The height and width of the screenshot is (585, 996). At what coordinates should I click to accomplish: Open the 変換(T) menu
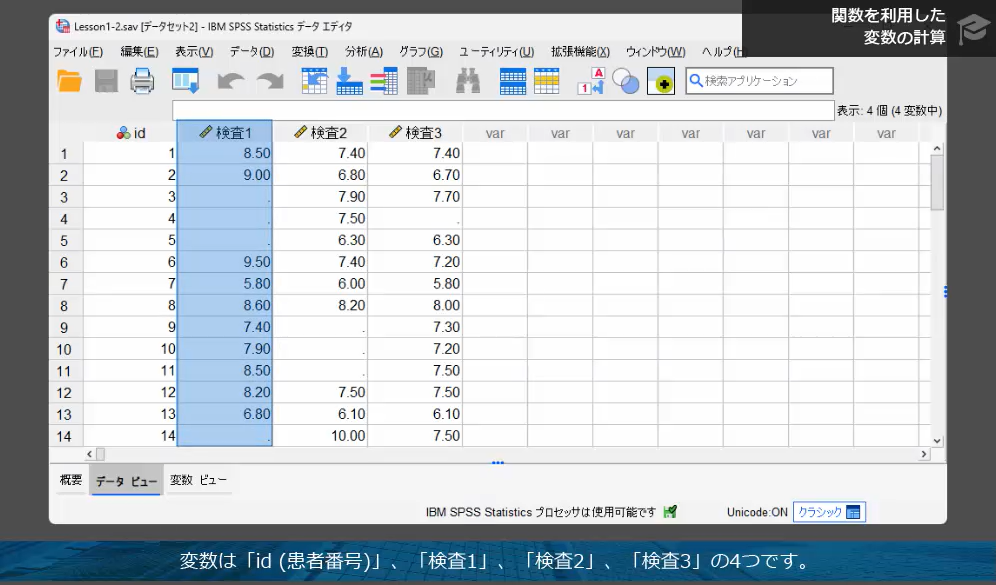(309, 52)
